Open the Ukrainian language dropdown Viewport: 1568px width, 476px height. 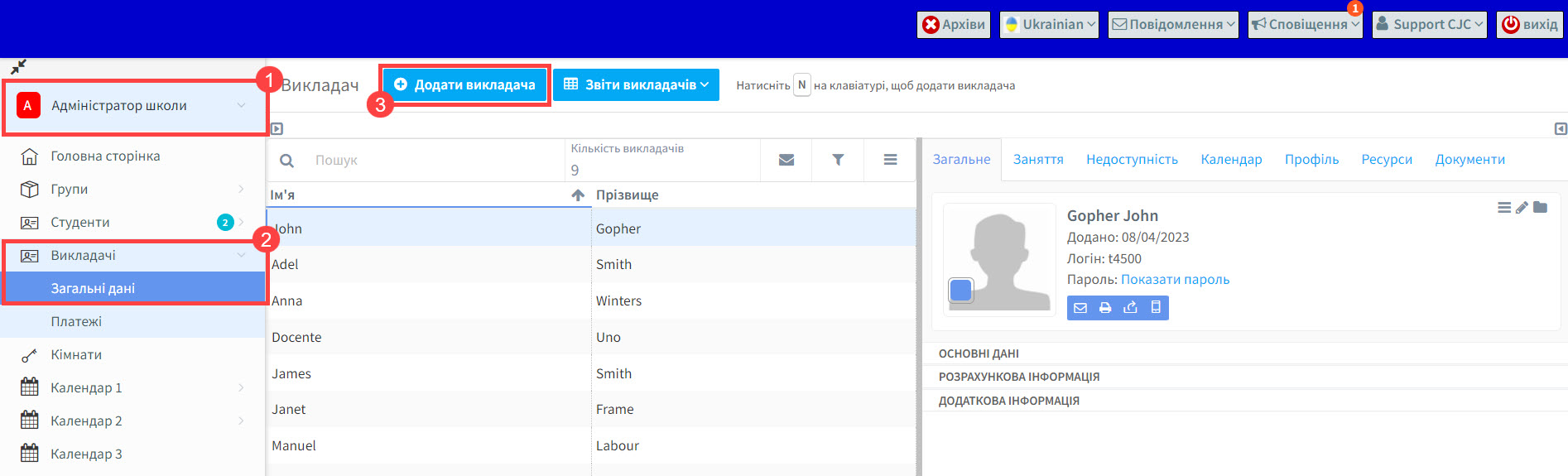coord(1049,25)
